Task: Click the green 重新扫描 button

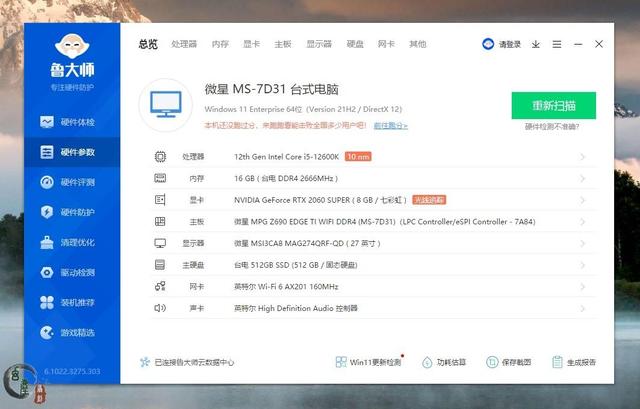Action: 554,106
